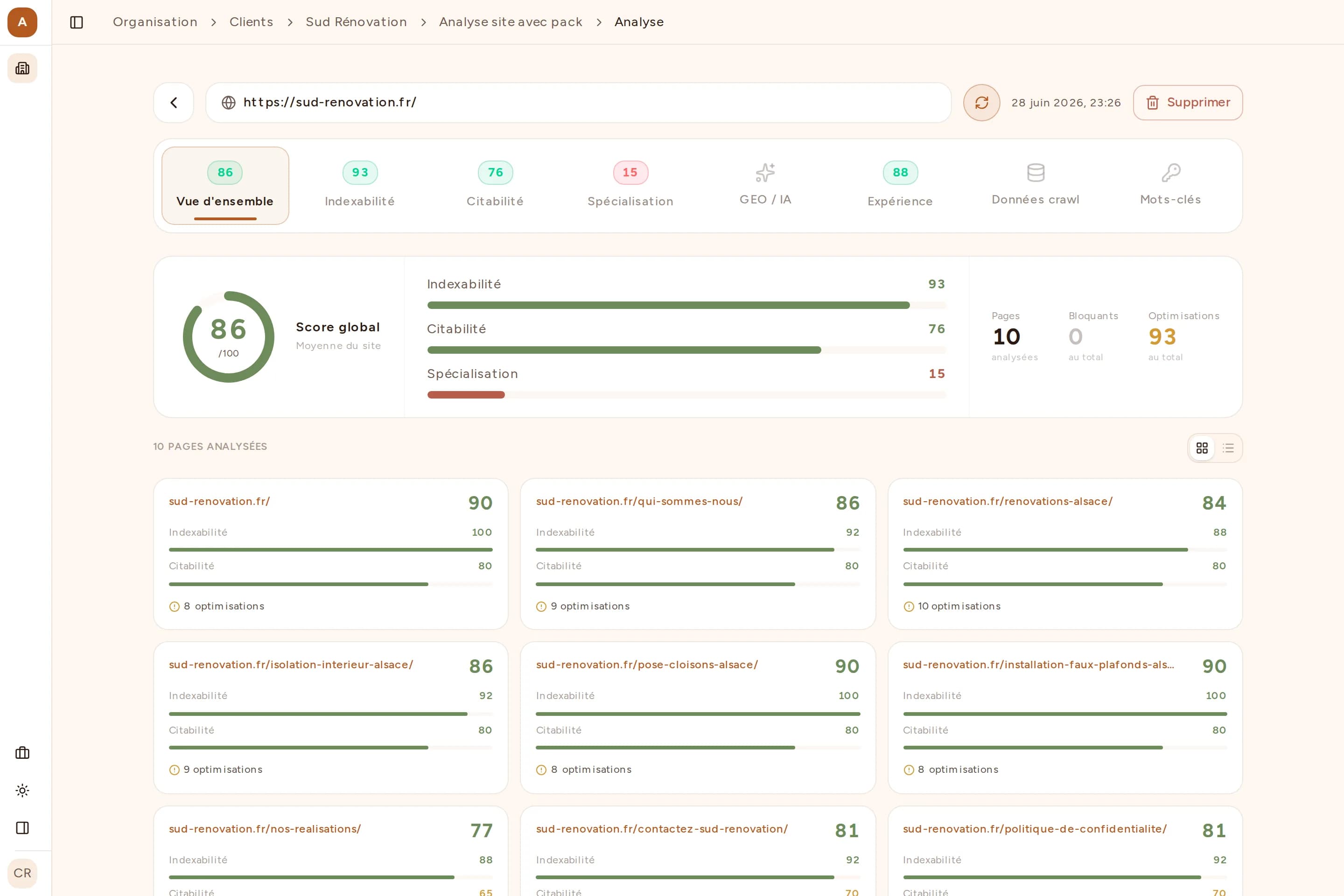Select the Indexabilité tab with score 93
Image resolution: width=1344 pixels, height=896 pixels.
coord(360,185)
